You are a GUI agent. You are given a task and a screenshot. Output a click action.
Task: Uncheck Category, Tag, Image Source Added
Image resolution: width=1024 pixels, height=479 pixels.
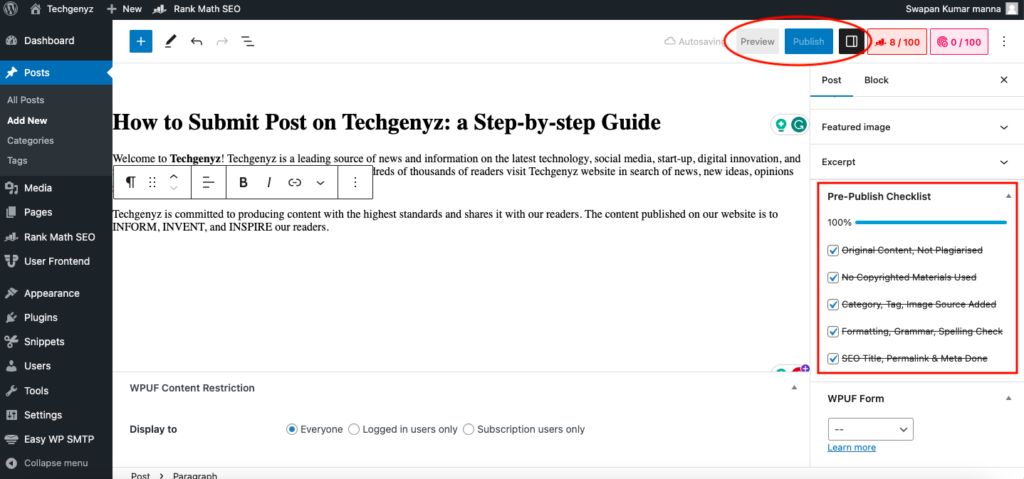pos(833,305)
